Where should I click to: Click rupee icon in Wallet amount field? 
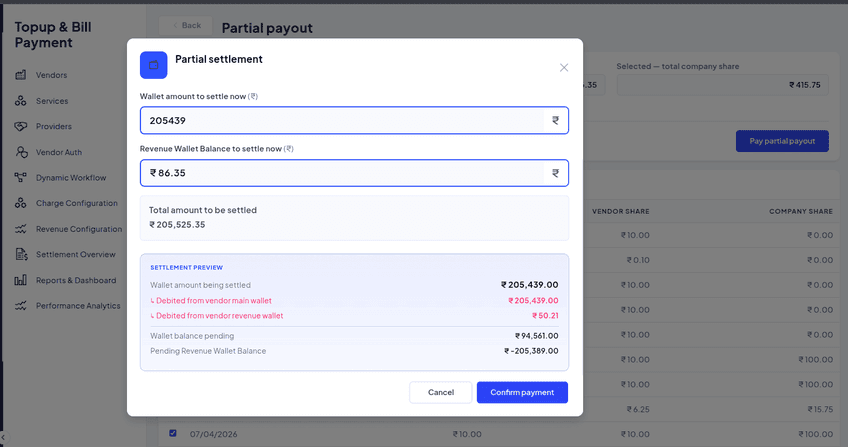click(555, 121)
